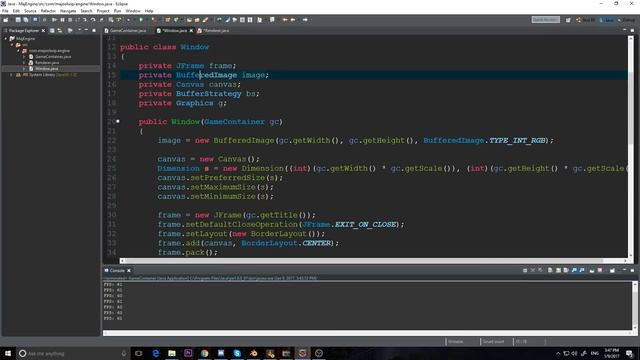Open the File menu

(5, 11)
